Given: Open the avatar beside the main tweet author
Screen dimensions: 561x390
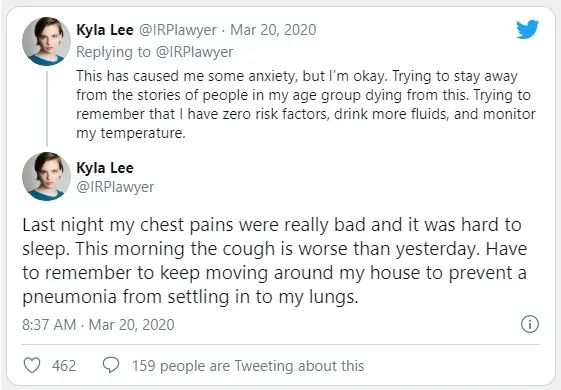Looking at the screenshot, I should [x=47, y=176].
